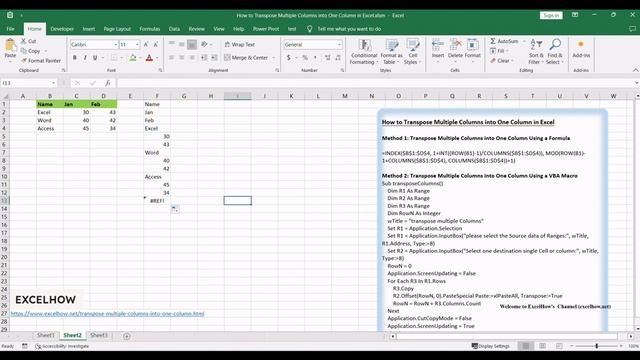Click Increase Decimal icon
The height and width of the screenshot is (360, 640).
[x=327, y=58]
